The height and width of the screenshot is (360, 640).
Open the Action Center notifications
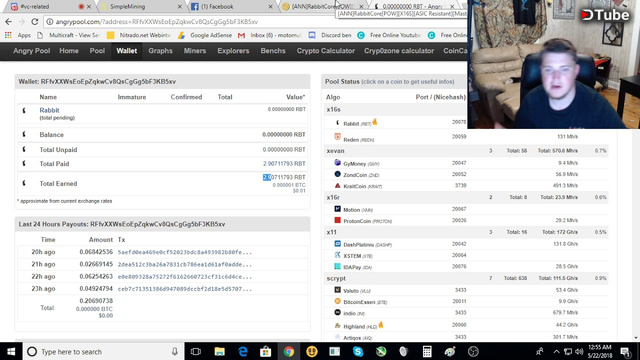point(625,351)
